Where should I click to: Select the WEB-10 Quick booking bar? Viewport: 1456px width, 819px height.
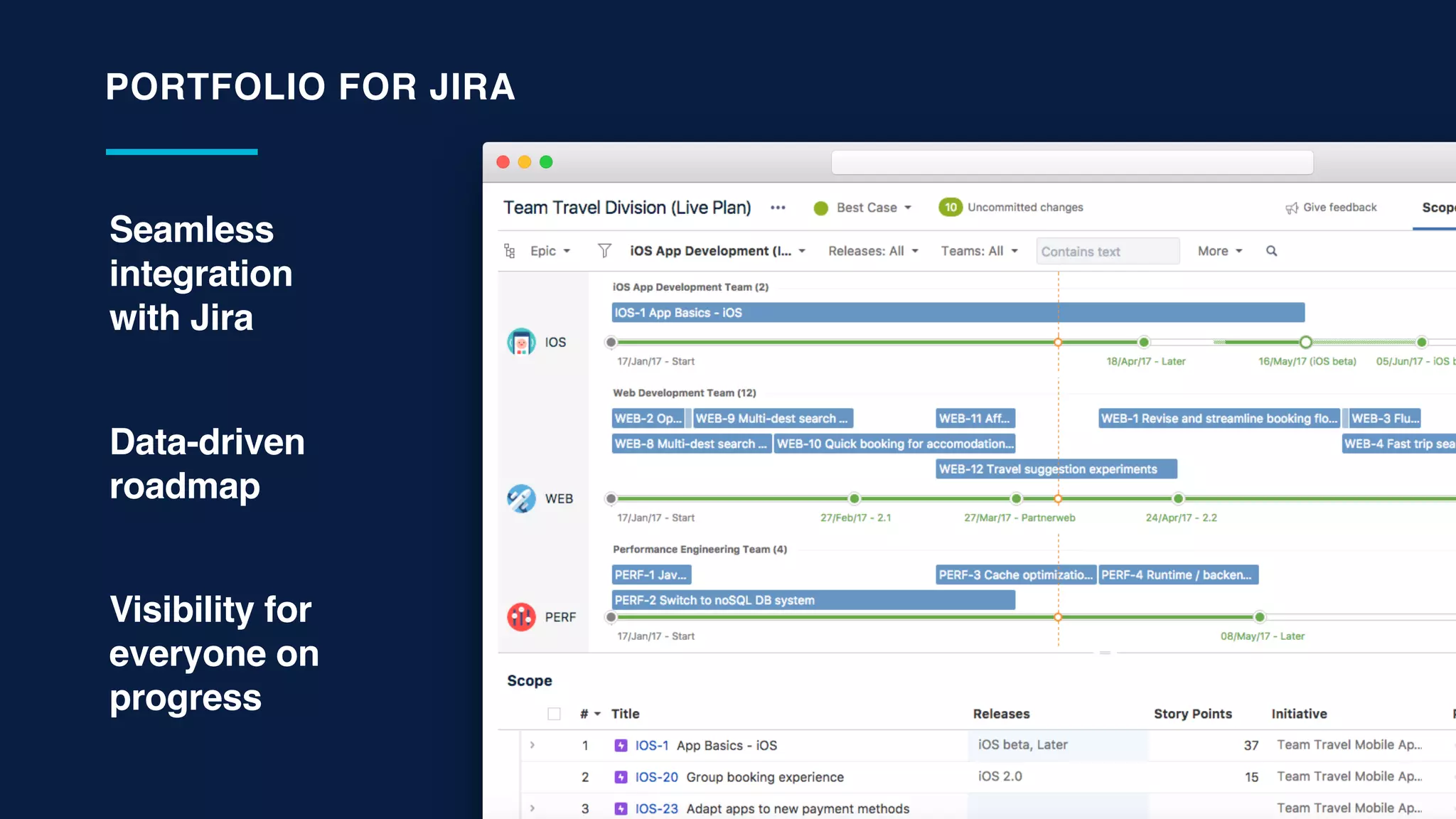pyautogui.click(x=894, y=444)
